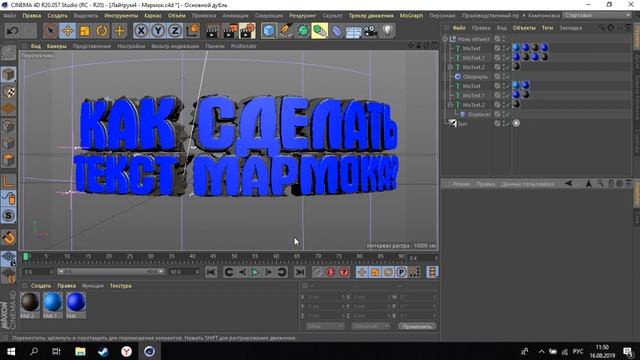
Task: Activate the Move tool
Action: (68, 31)
